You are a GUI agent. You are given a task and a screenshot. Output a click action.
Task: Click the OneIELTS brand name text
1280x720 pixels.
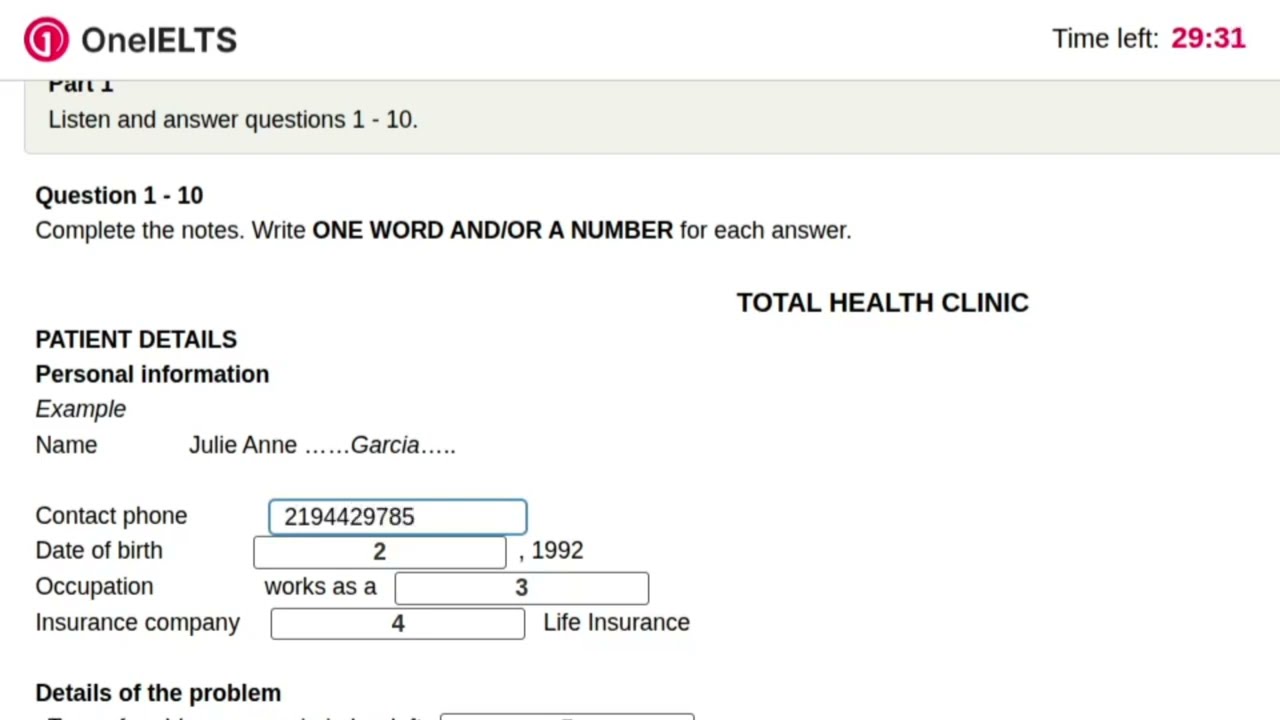coord(159,40)
